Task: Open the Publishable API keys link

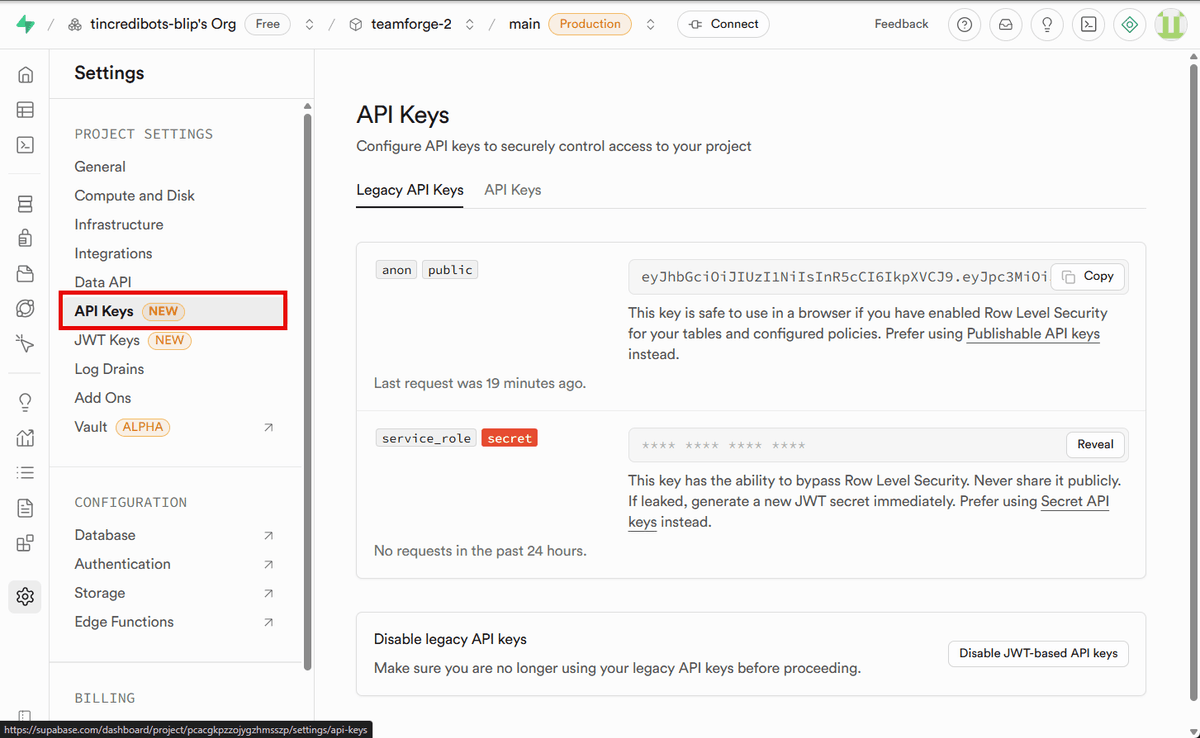Action: pyautogui.click(x=1032, y=333)
